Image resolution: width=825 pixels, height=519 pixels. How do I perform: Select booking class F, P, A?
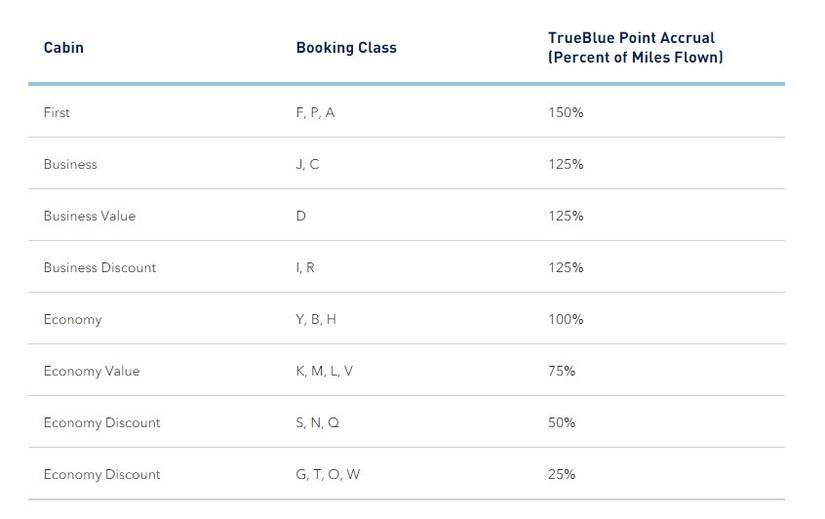point(315,113)
